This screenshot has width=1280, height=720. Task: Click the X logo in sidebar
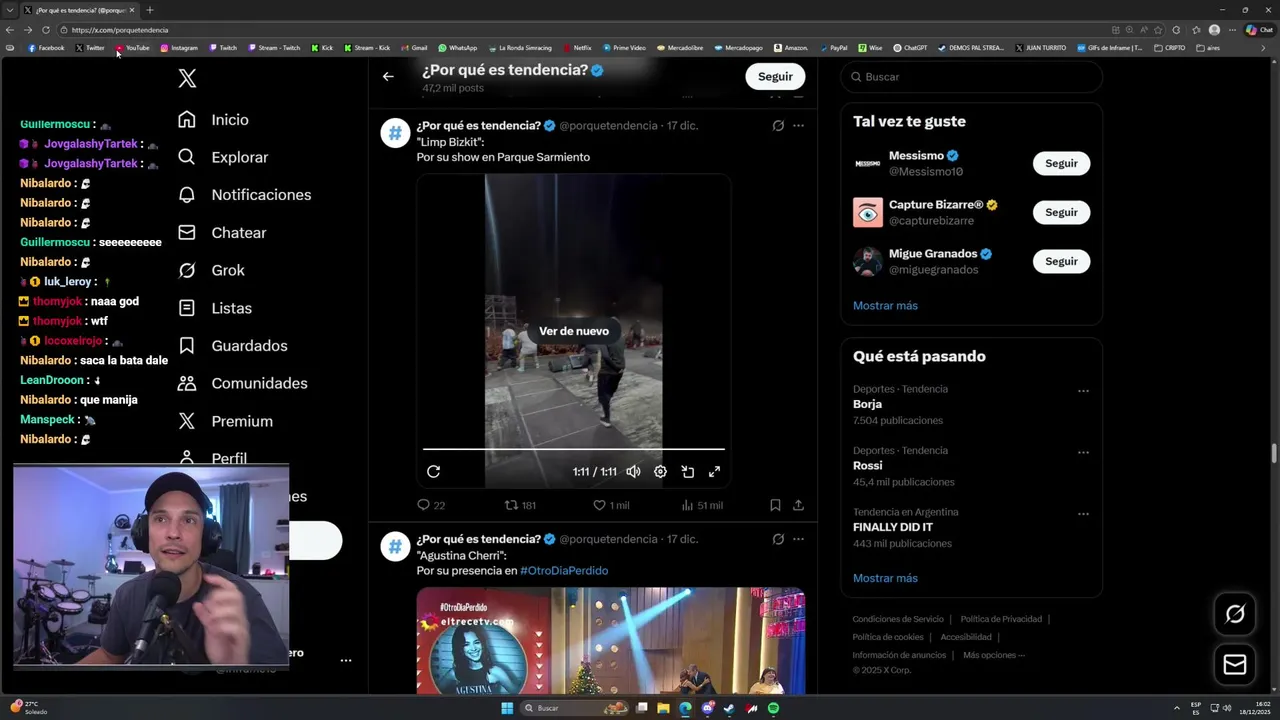click(187, 78)
